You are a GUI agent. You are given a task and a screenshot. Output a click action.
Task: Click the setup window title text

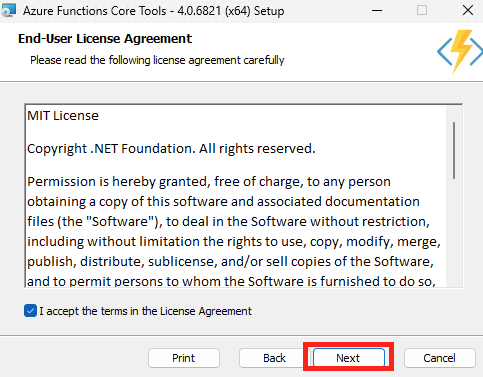tap(154, 11)
